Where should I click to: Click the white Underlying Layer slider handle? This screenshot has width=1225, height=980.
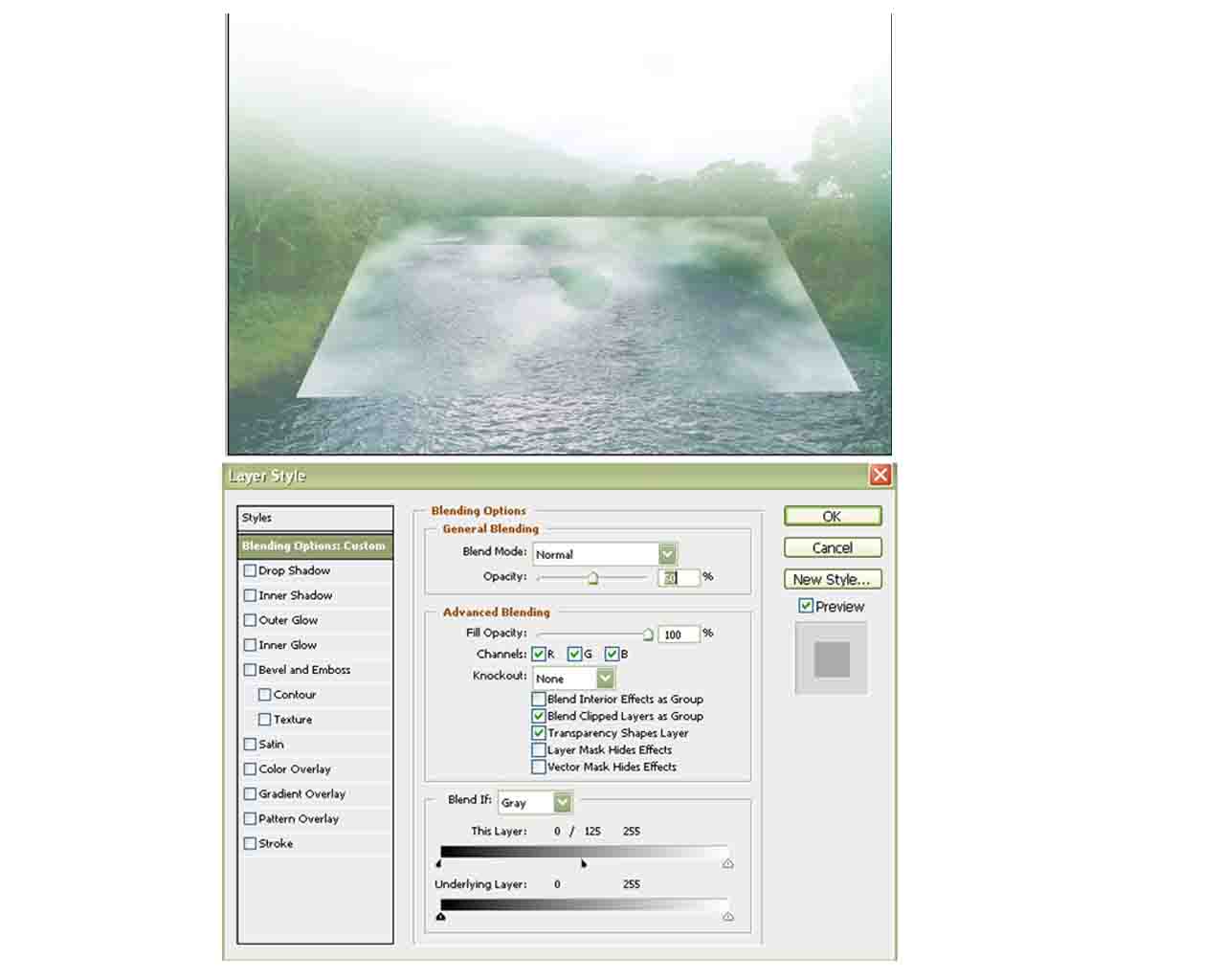click(x=728, y=917)
